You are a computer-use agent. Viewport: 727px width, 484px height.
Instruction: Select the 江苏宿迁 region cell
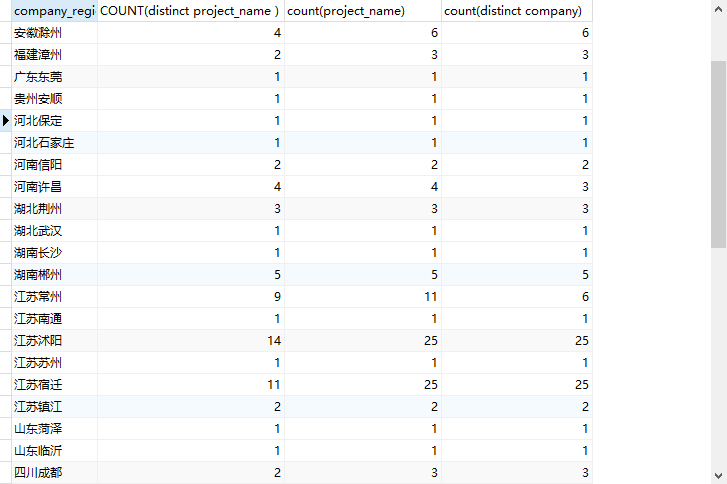pos(54,385)
